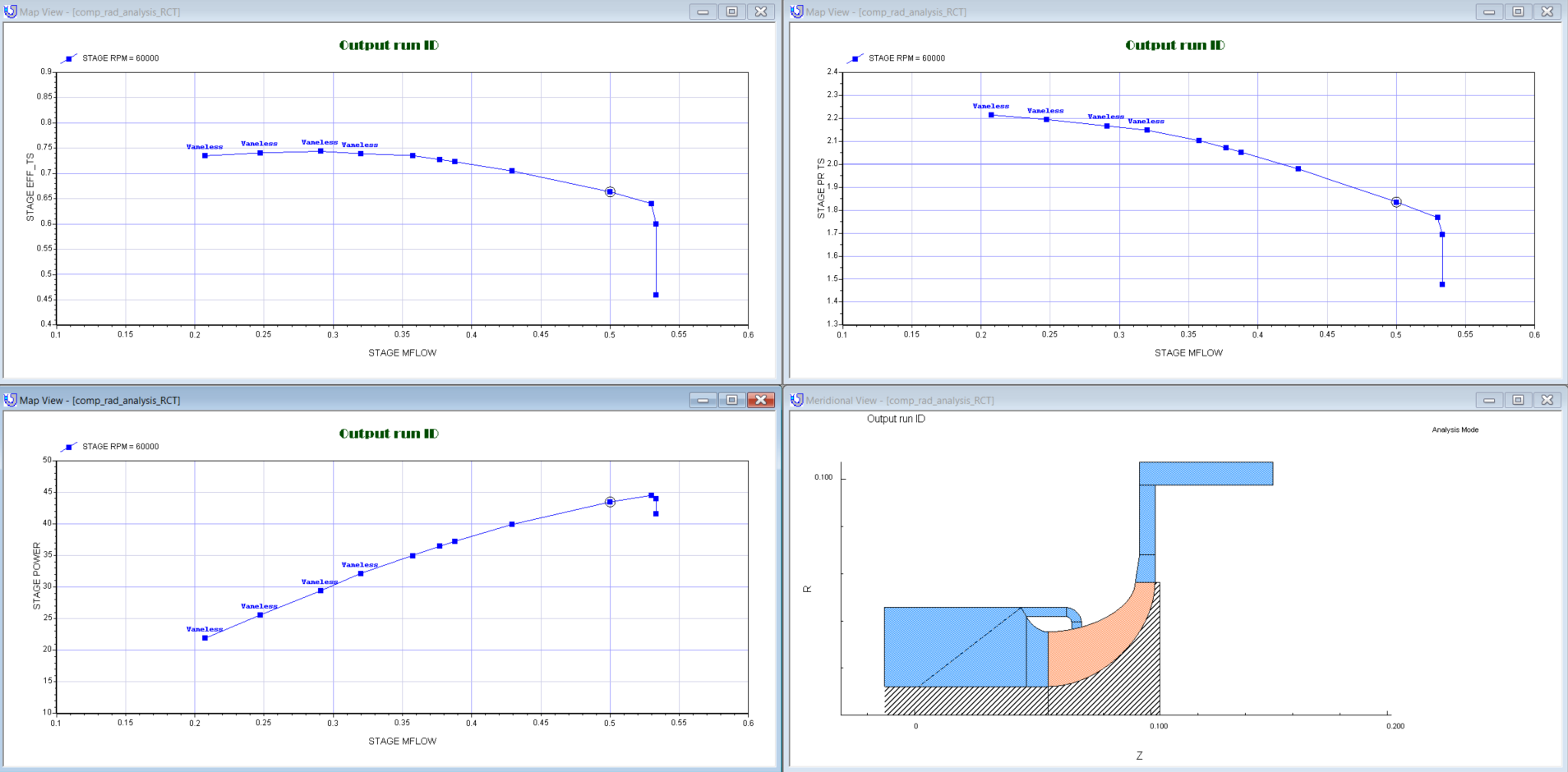
Task: Maximize the STAGE EFF_TS Map View window
Action: click(x=731, y=11)
